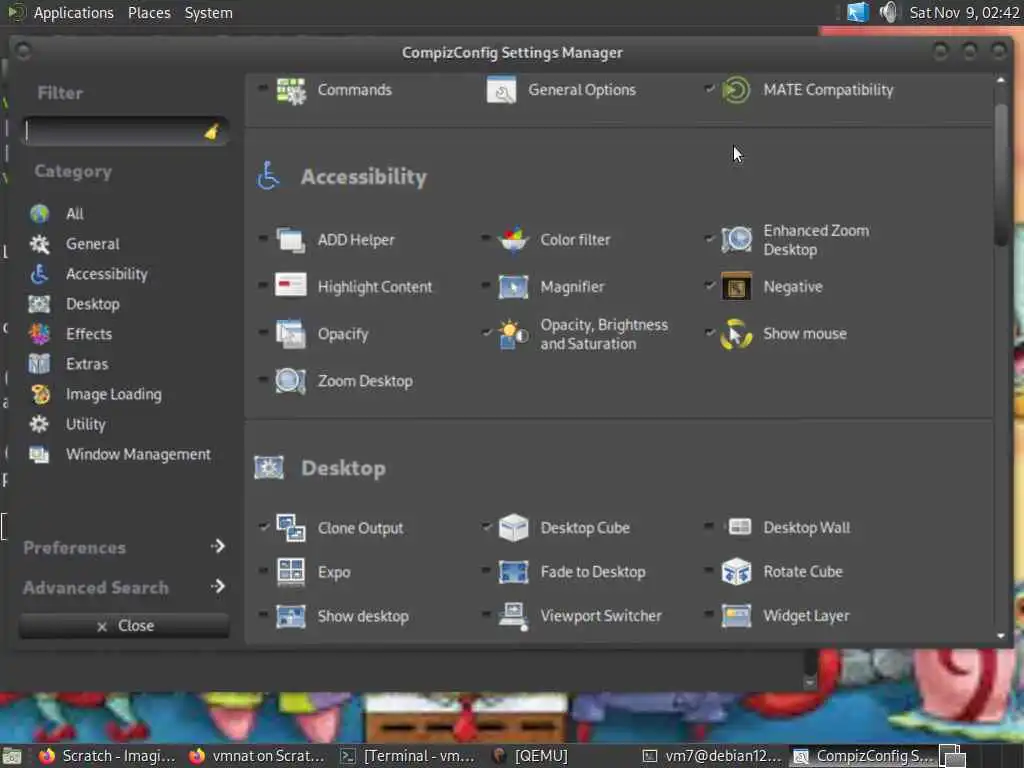Open the Desktop Wall plugin icon

(739, 527)
